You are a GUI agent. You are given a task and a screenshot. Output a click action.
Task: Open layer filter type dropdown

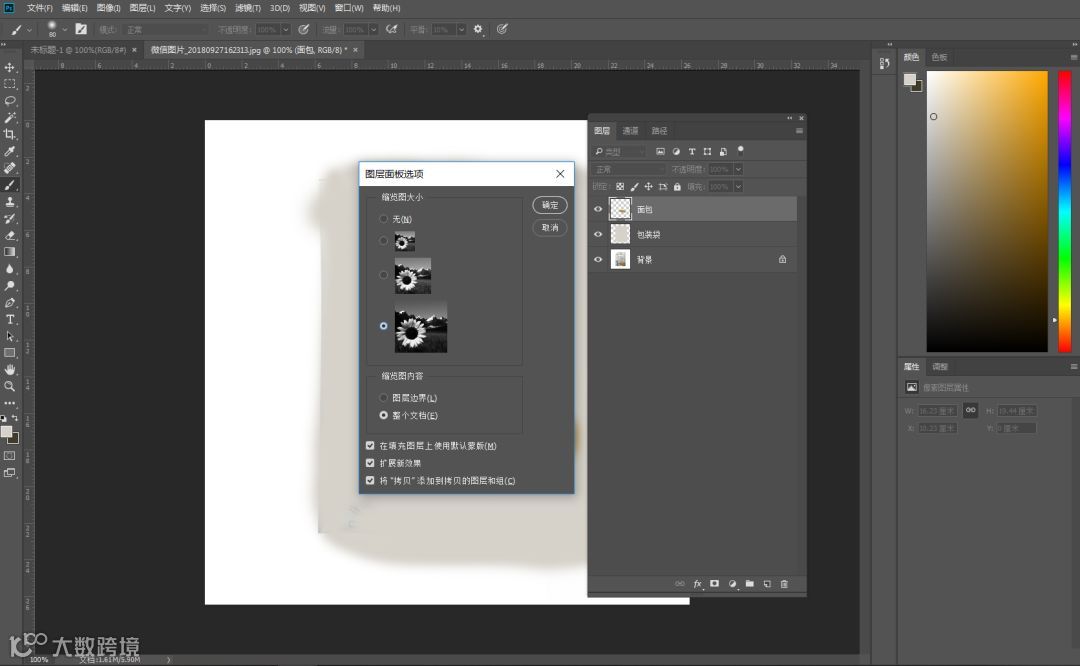coord(620,152)
